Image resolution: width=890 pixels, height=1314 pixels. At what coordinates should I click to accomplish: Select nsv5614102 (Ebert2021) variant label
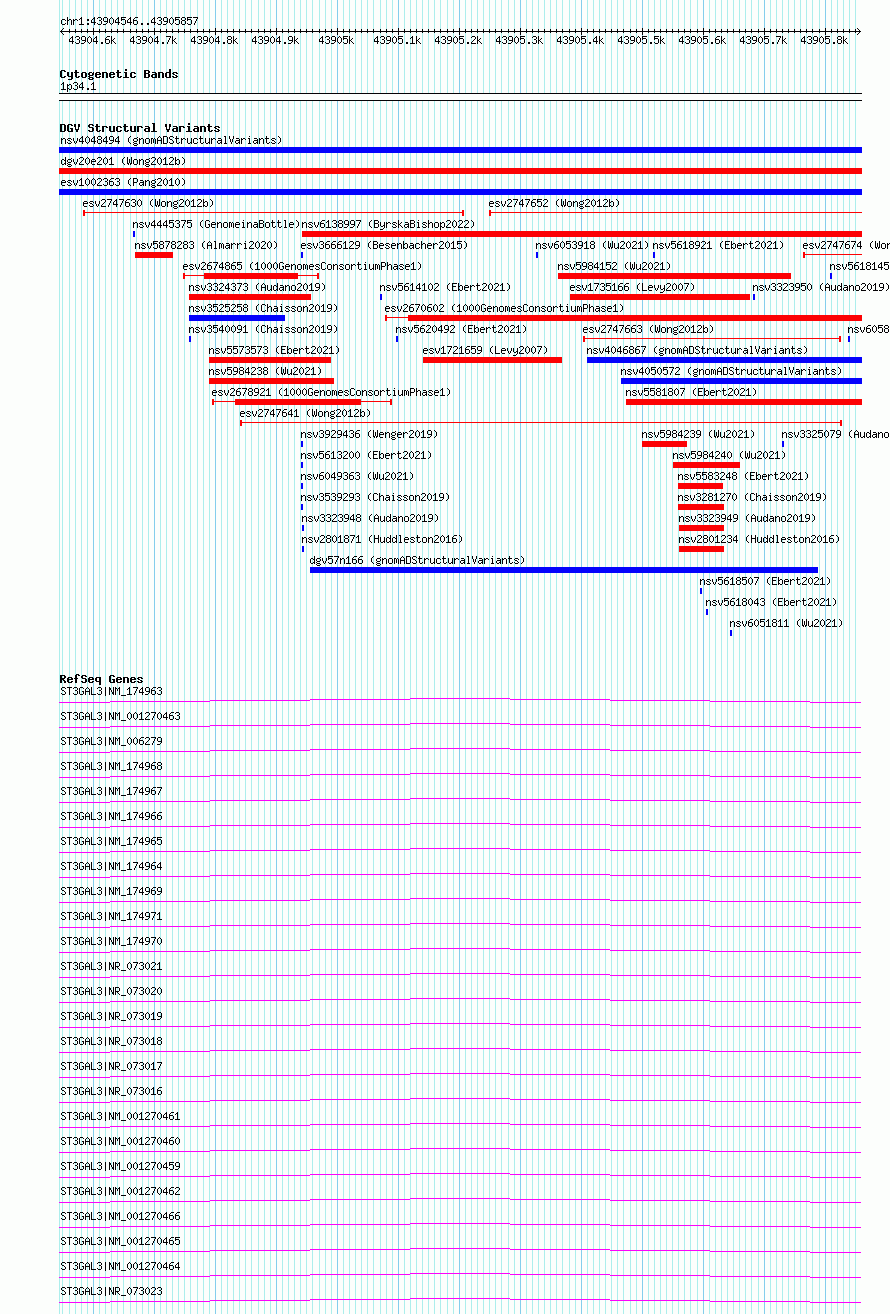445,287
